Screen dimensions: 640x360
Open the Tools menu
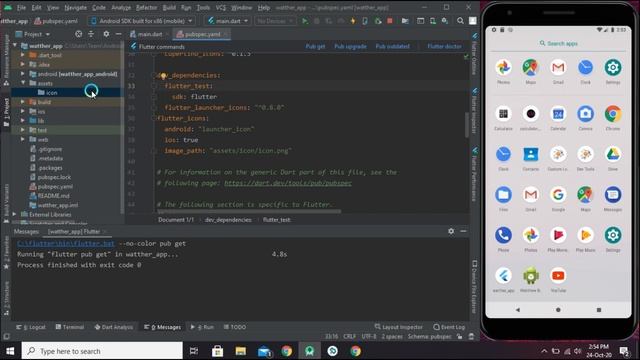click(203, 8)
